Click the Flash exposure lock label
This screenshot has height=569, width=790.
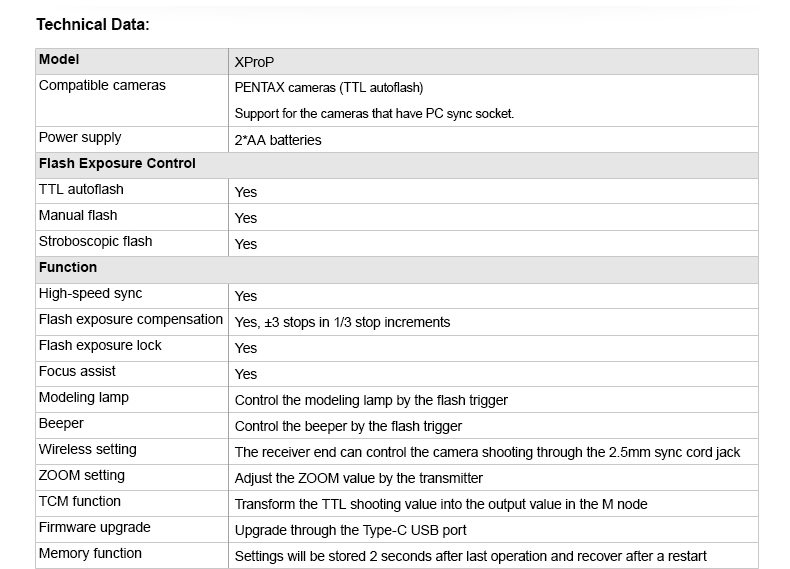tap(100, 346)
